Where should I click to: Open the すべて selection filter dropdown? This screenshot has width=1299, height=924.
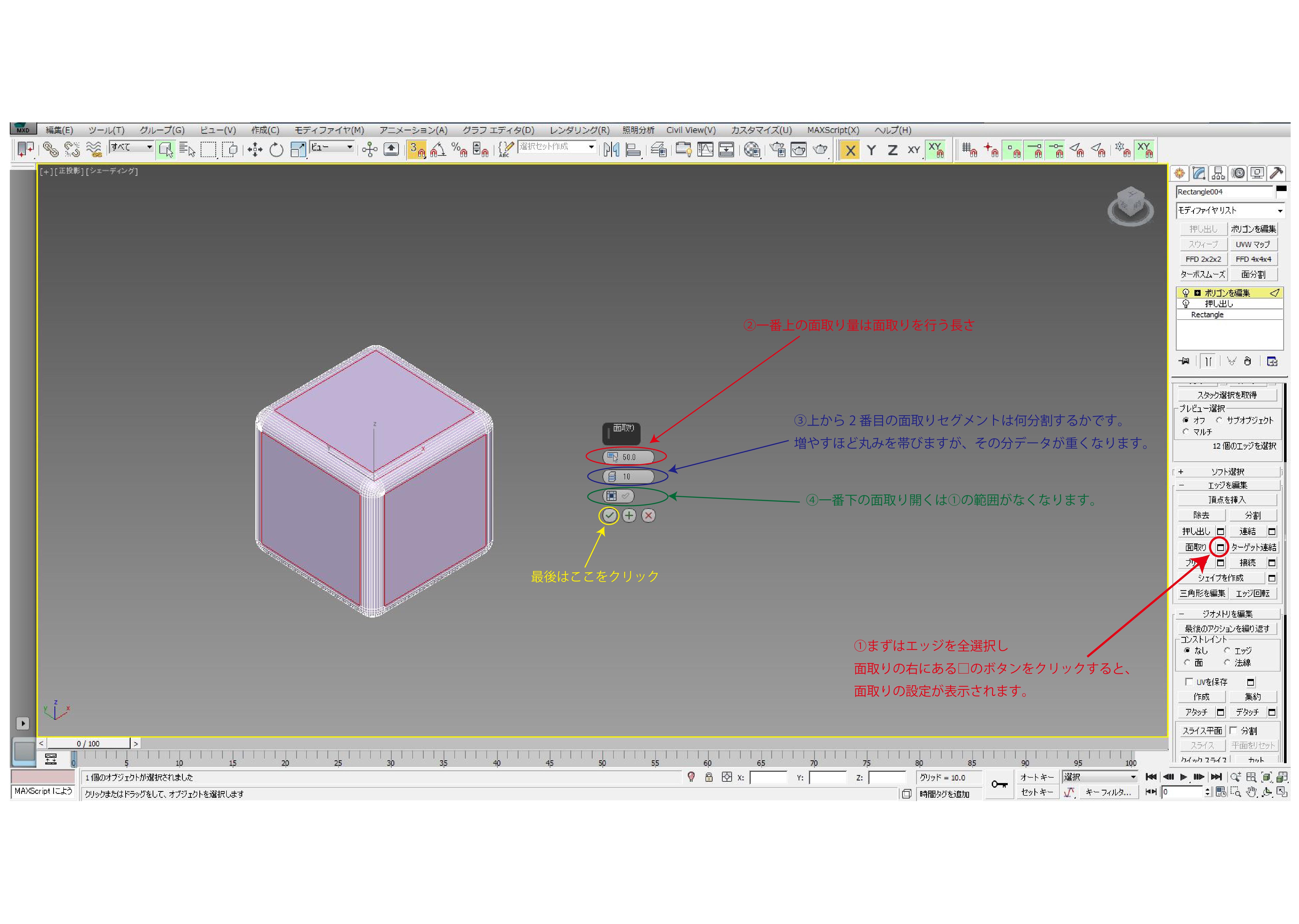pyautogui.click(x=131, y=147)
